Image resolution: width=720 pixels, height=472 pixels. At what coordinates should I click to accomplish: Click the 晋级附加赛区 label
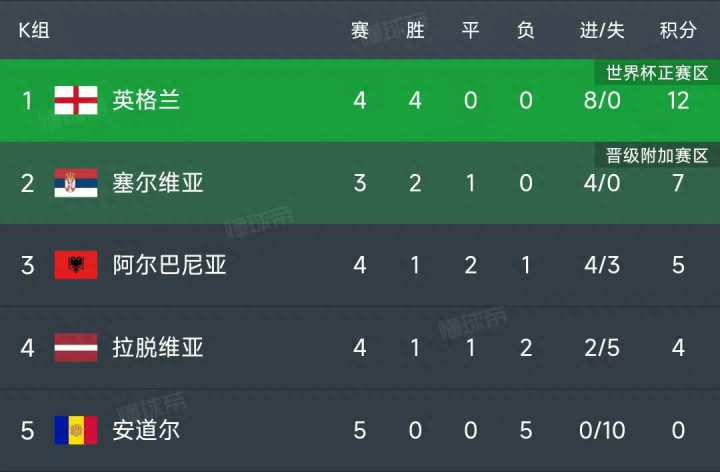point(657,156)
